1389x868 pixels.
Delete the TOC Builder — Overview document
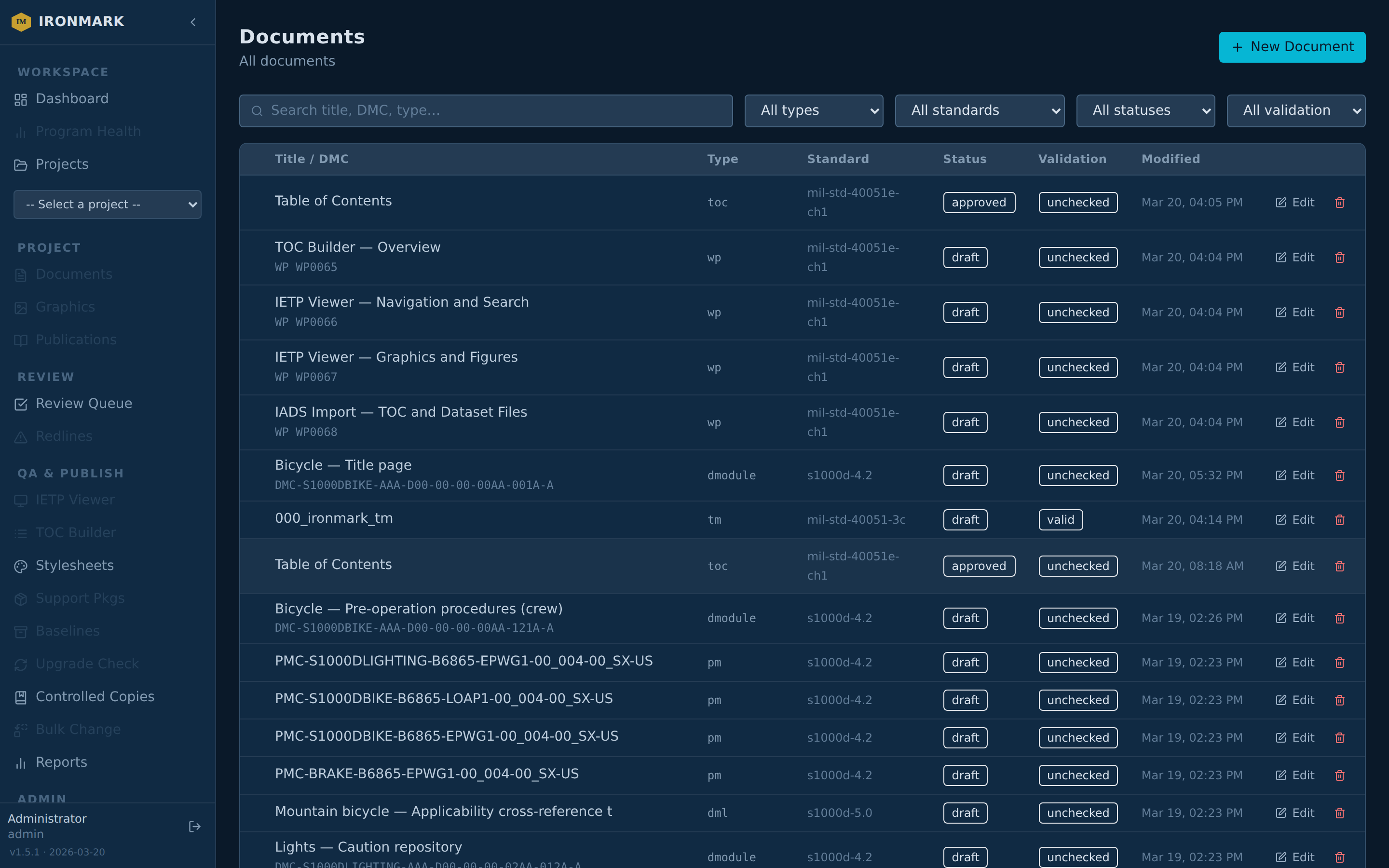point(1340,258)
